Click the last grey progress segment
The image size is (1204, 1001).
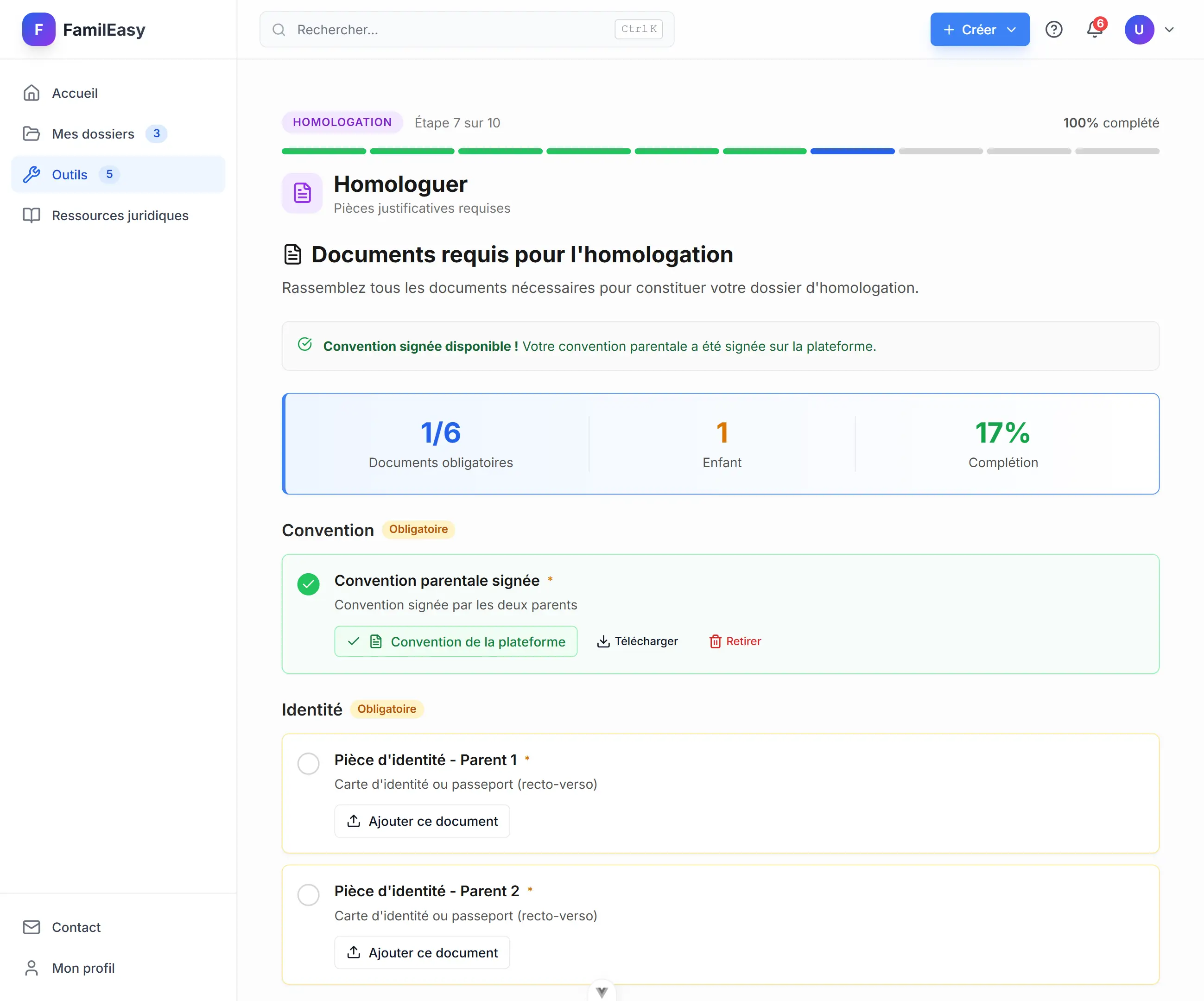point(1117,152)
